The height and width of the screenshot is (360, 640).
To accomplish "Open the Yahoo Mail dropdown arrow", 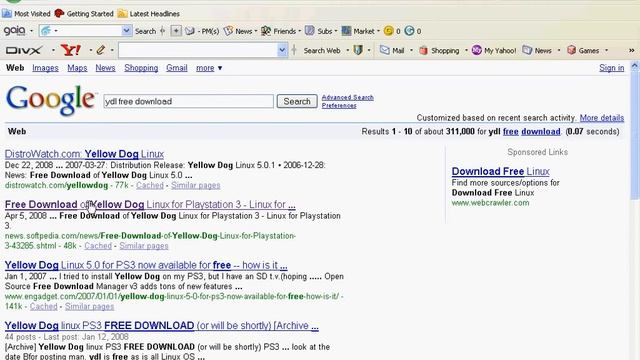I will coord(411,51).
